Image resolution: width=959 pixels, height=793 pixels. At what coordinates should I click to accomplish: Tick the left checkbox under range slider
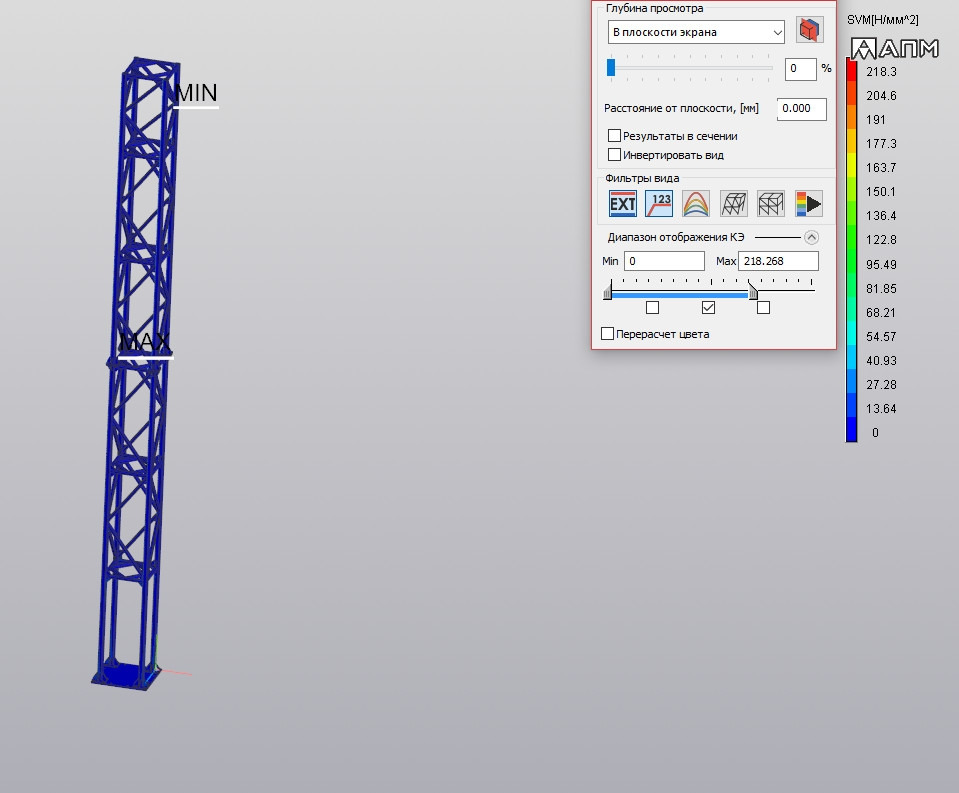click(653, 308)
